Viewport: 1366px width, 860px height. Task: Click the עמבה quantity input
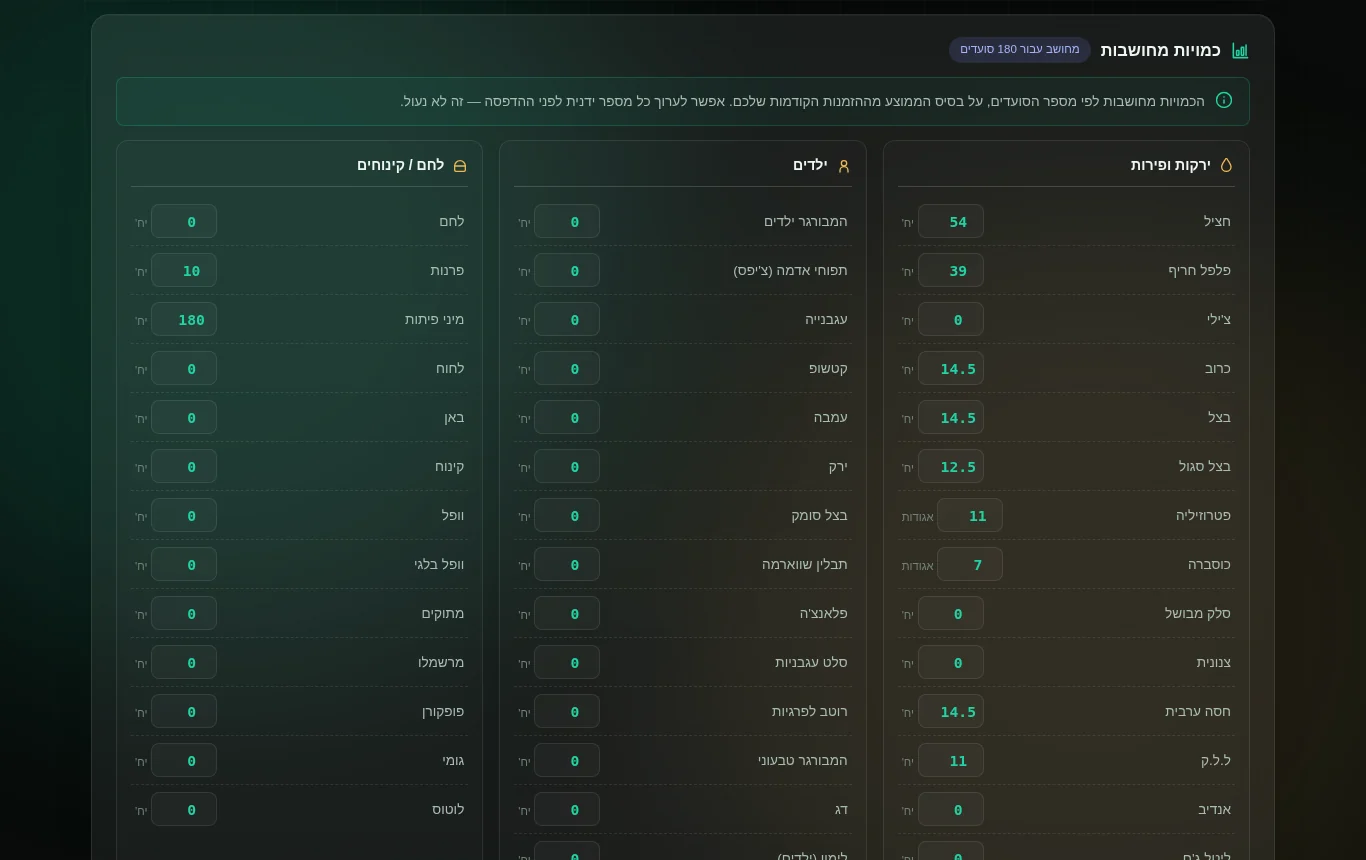pos(567,417)
